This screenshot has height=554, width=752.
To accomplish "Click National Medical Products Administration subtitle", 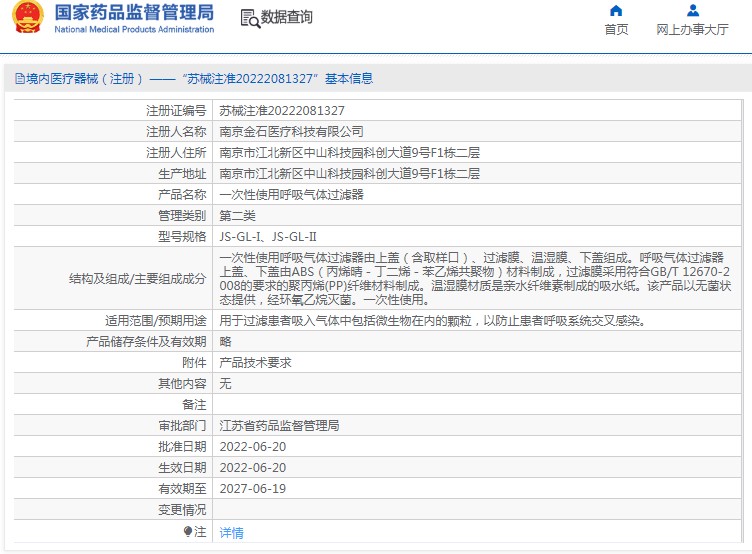I will click(134, 29).
